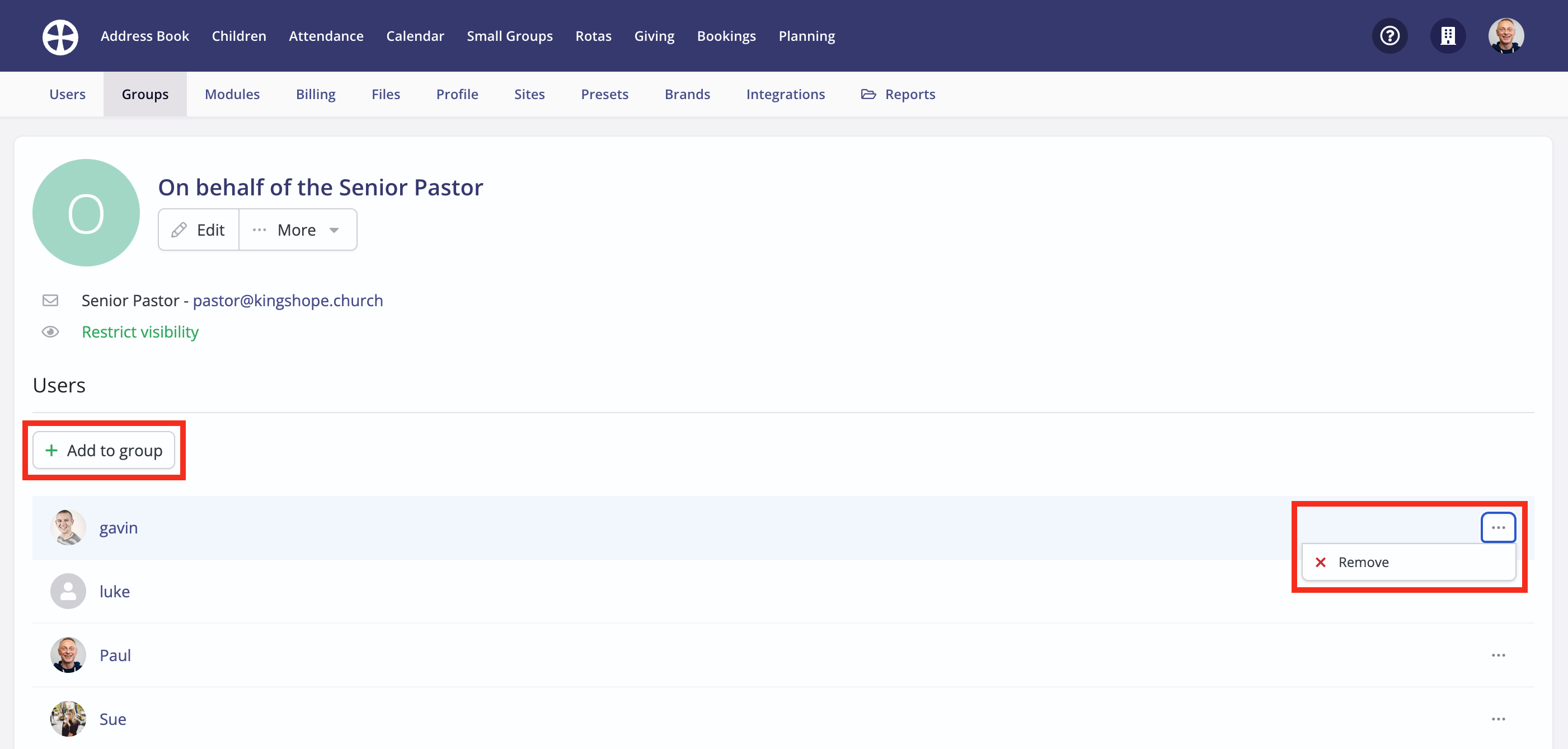Screen dimensions: 1568x749
Task: Click Sue's profile photo
Action: tap(68, 719)
